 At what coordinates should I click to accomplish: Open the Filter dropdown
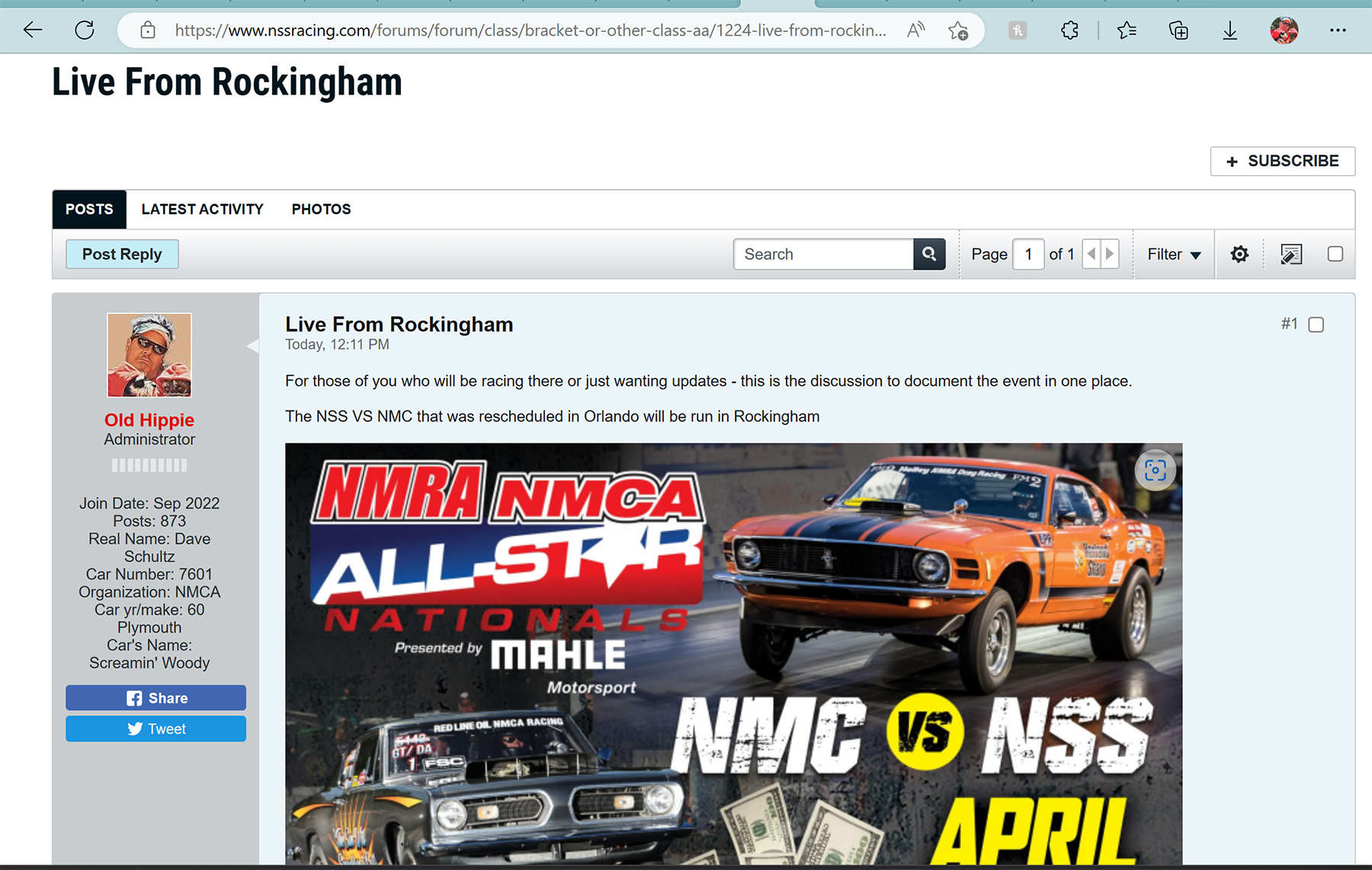pos(1173,254)
